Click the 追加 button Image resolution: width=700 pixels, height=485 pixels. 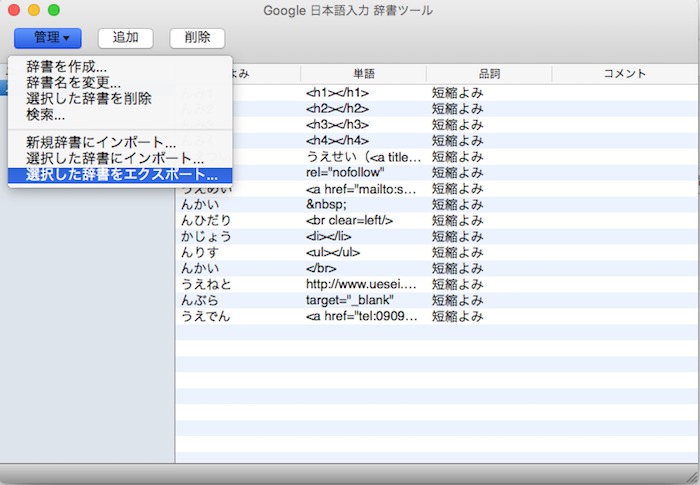pos(125,38)
